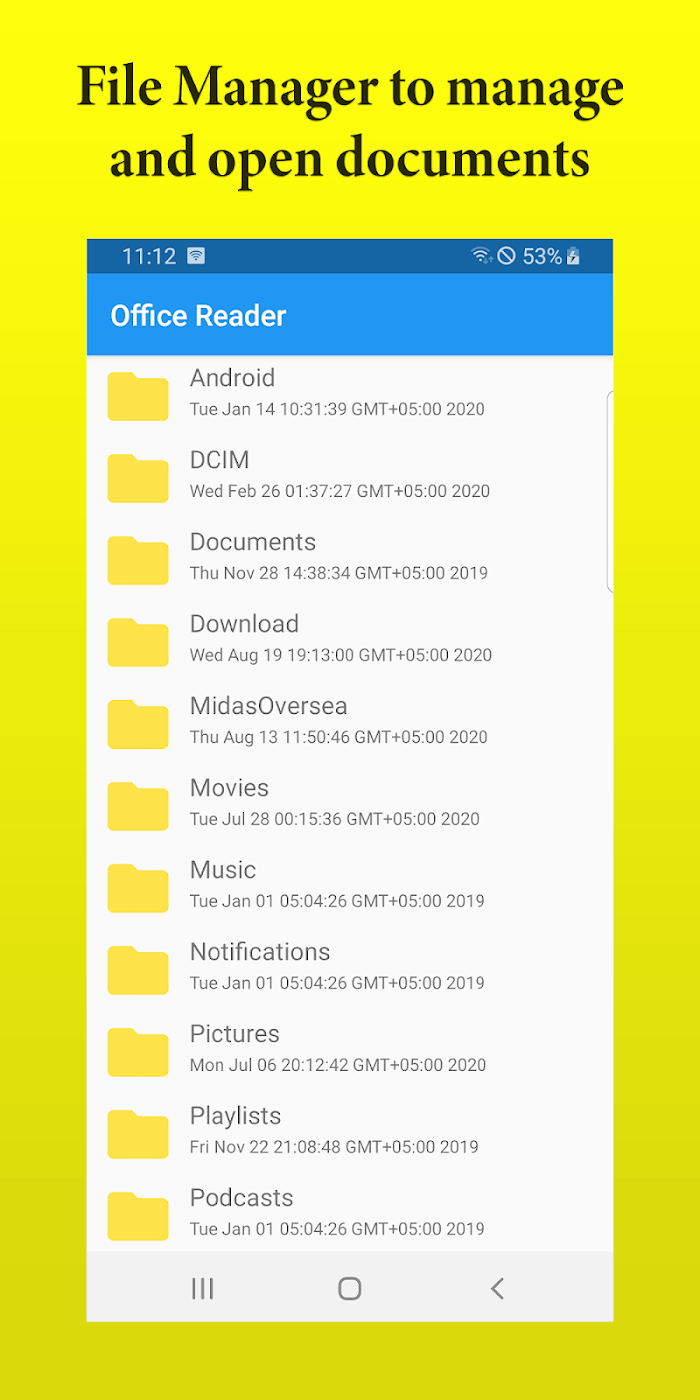Open the Android folder icon
This screenshot has width=700, height=1400.
coord(138,396)
